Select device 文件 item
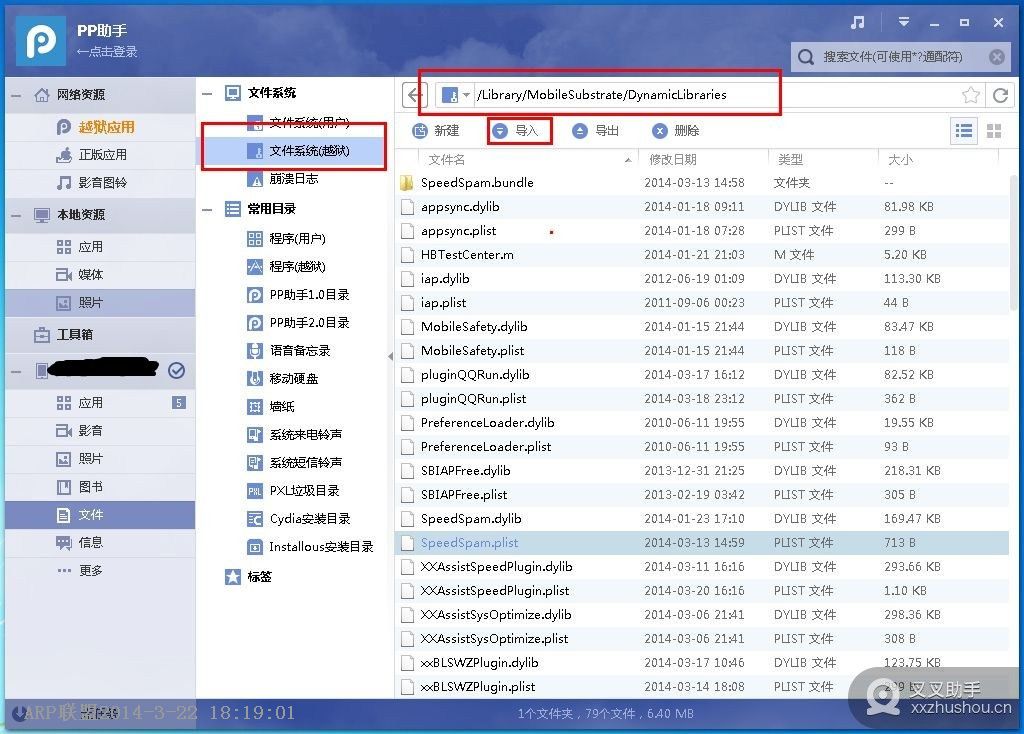This screenshot has width=1024, height=734. 100,515
